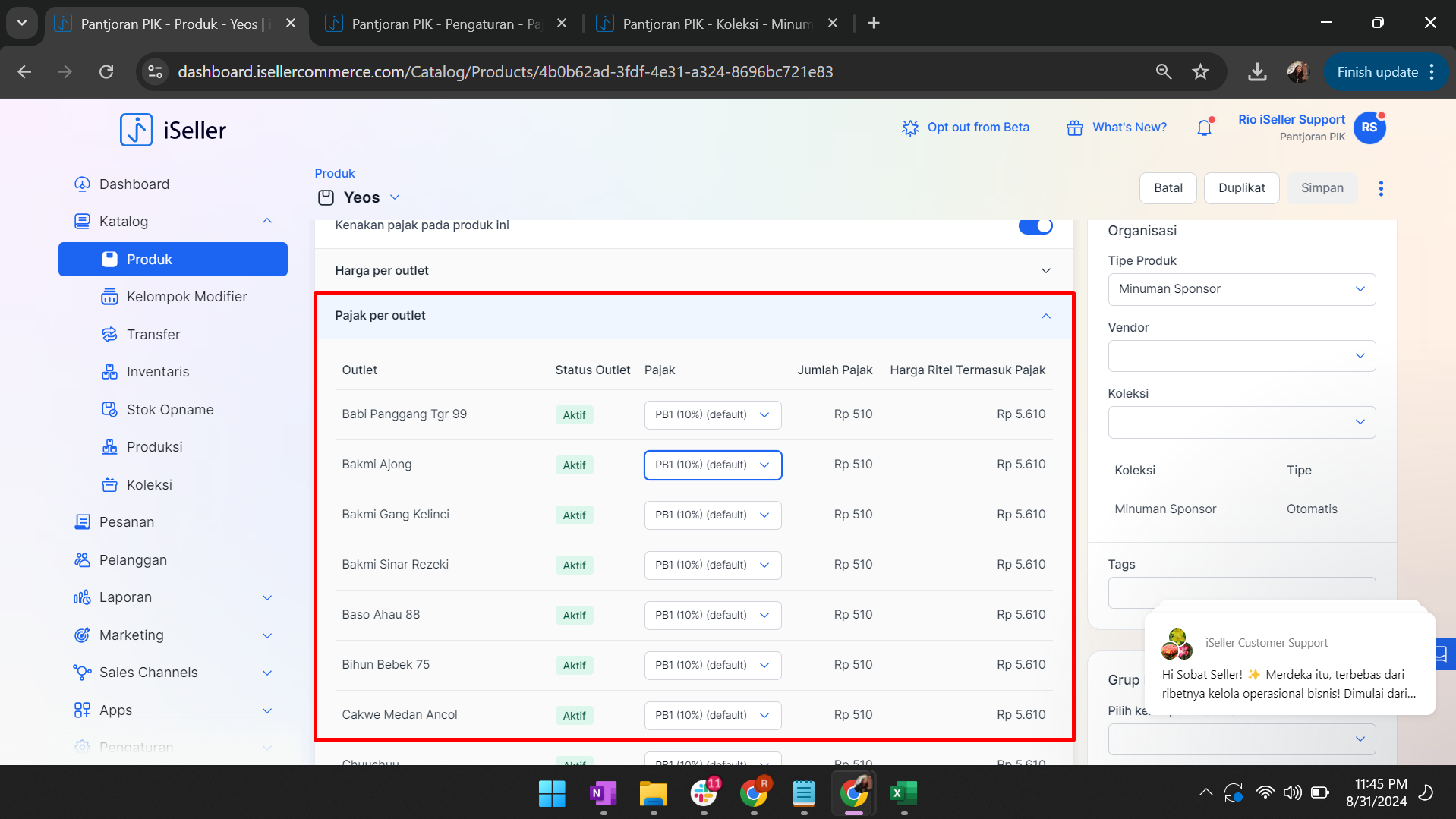The width and height of the screenshot is (1456, 819).
Task: Click the Simpan button
Action: pyautogui.click(x=1322, y=188)
